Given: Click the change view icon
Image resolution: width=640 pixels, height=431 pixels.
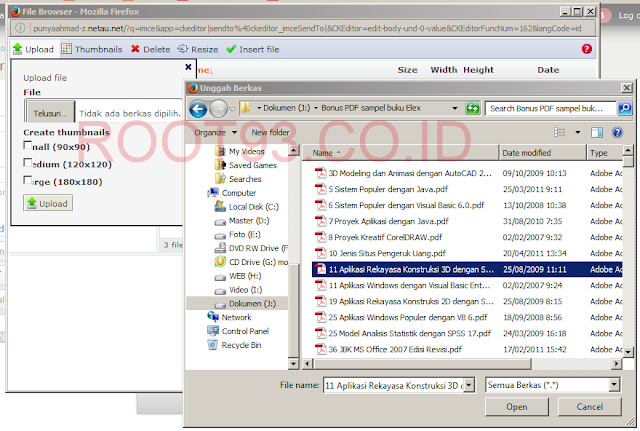Looking at the screenshot, I should [x=560, y=132].
